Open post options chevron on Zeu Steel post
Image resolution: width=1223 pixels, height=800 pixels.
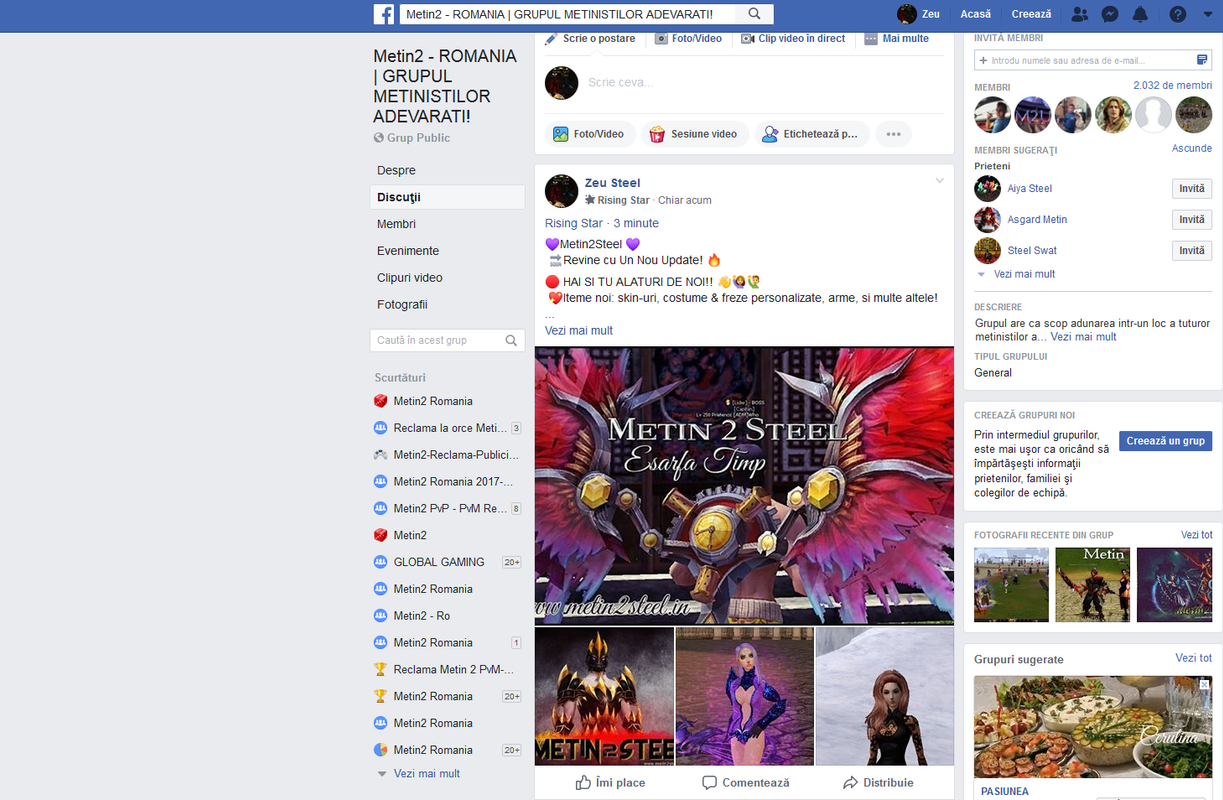(939, 181)
